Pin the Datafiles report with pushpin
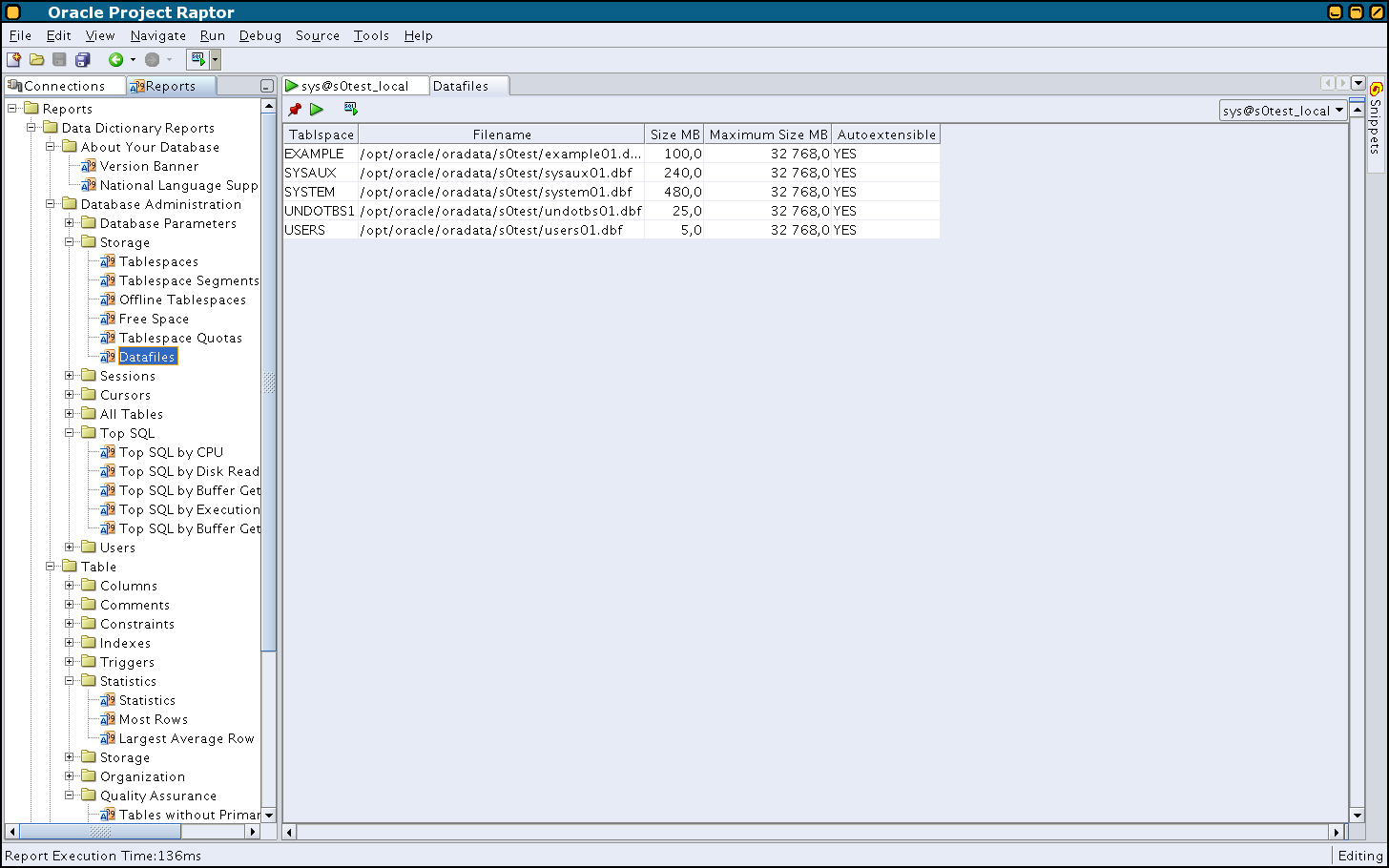This screenshot has width=1389, height=868. (x=295, y=110)
